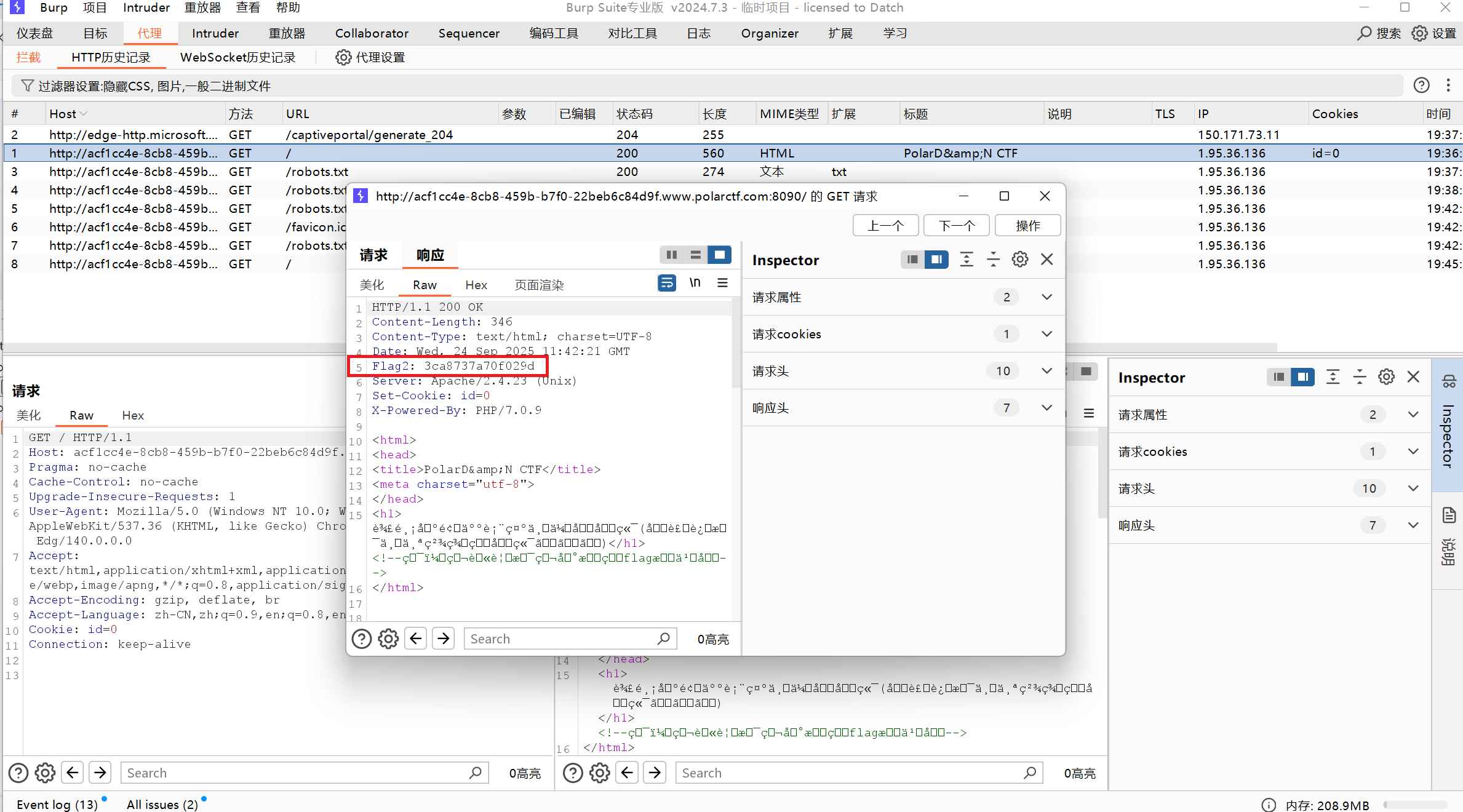This screenshot has width=1463, height=812.
Task: Switch popup to combined tabs layout
Action: [x=719, y=255]
